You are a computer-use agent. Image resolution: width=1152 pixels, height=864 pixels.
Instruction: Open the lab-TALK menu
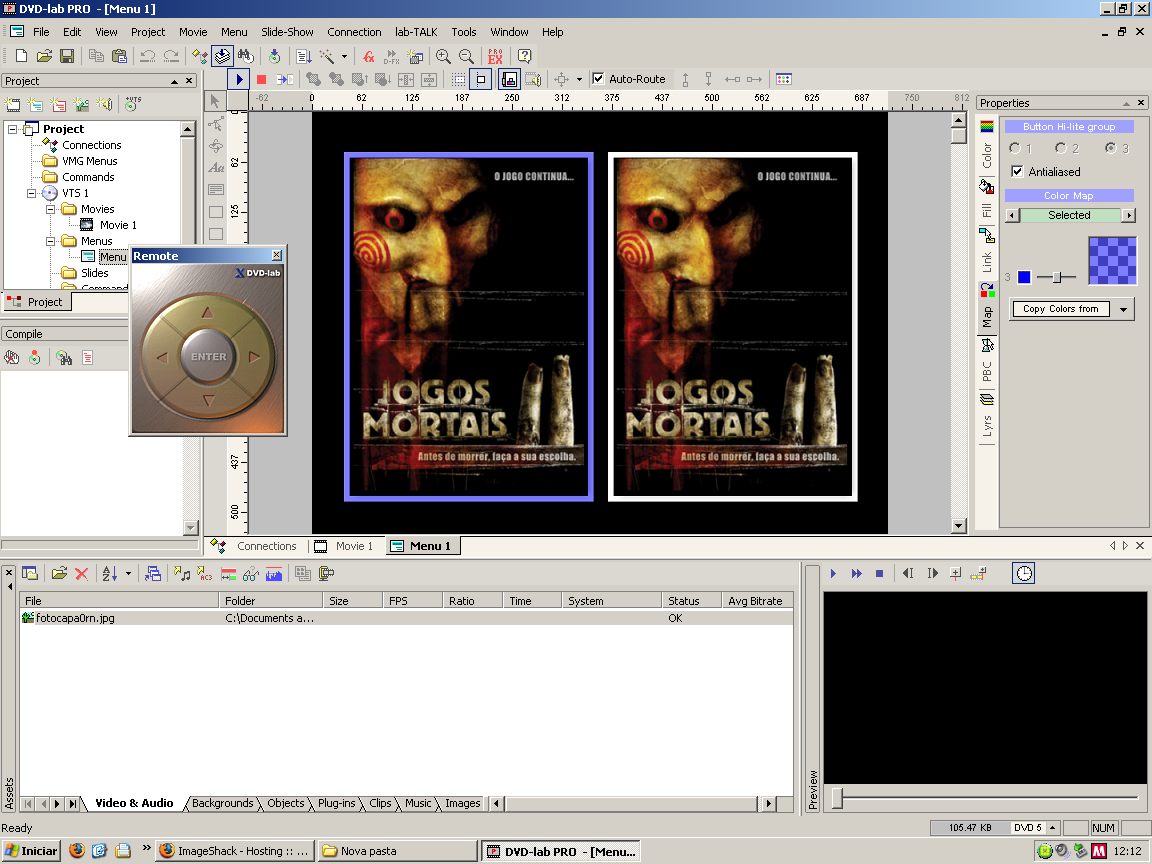coord(416,32)
